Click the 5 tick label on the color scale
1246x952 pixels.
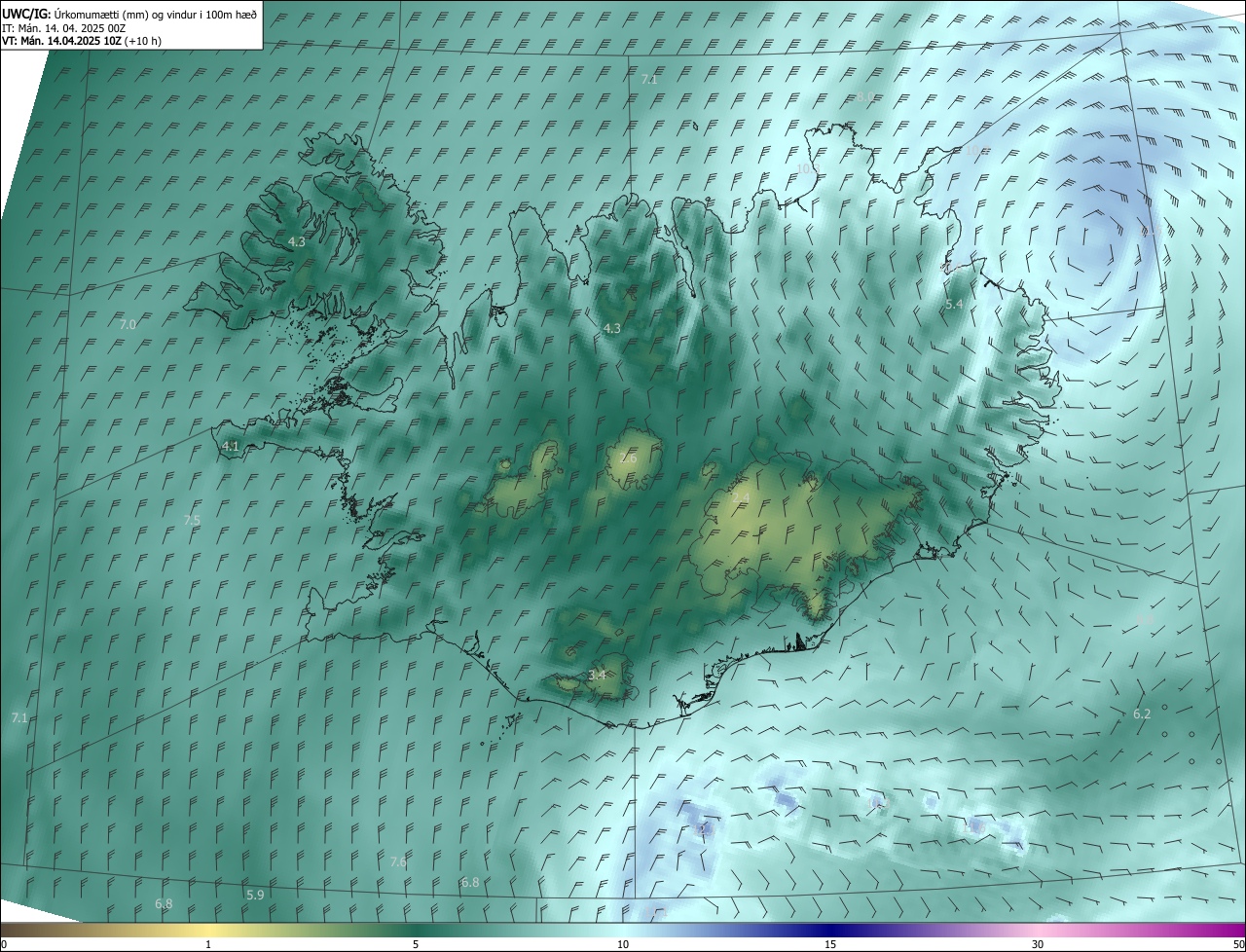point(416,944)
